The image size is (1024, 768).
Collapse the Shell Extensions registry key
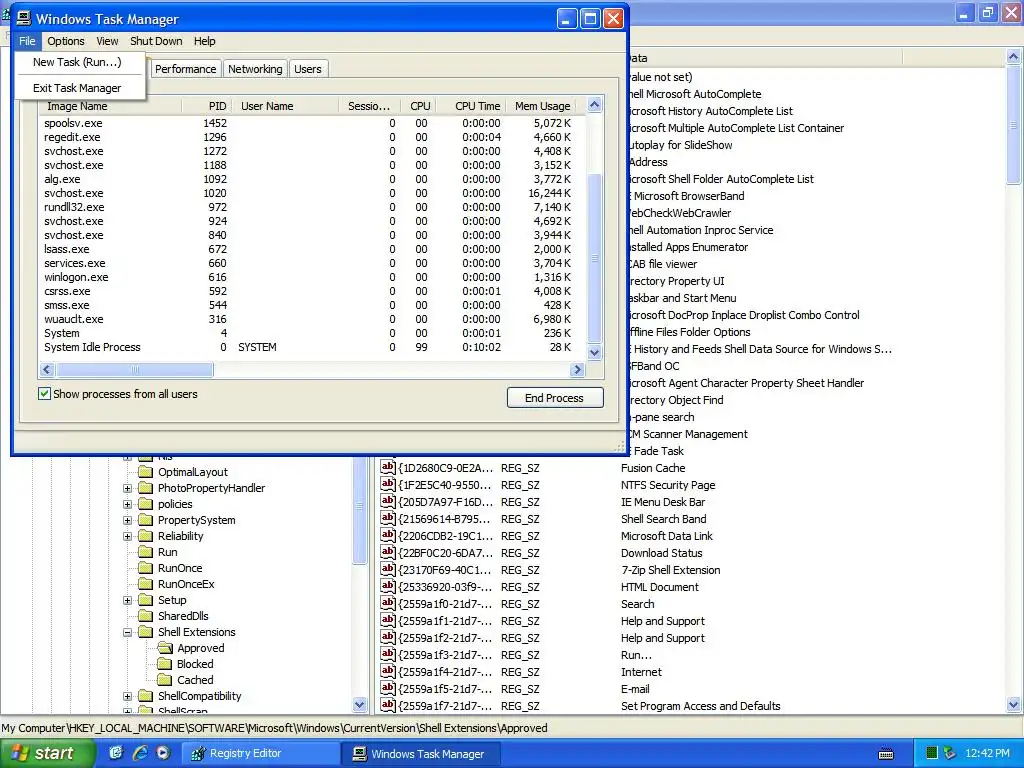click(x=128, y=632)
